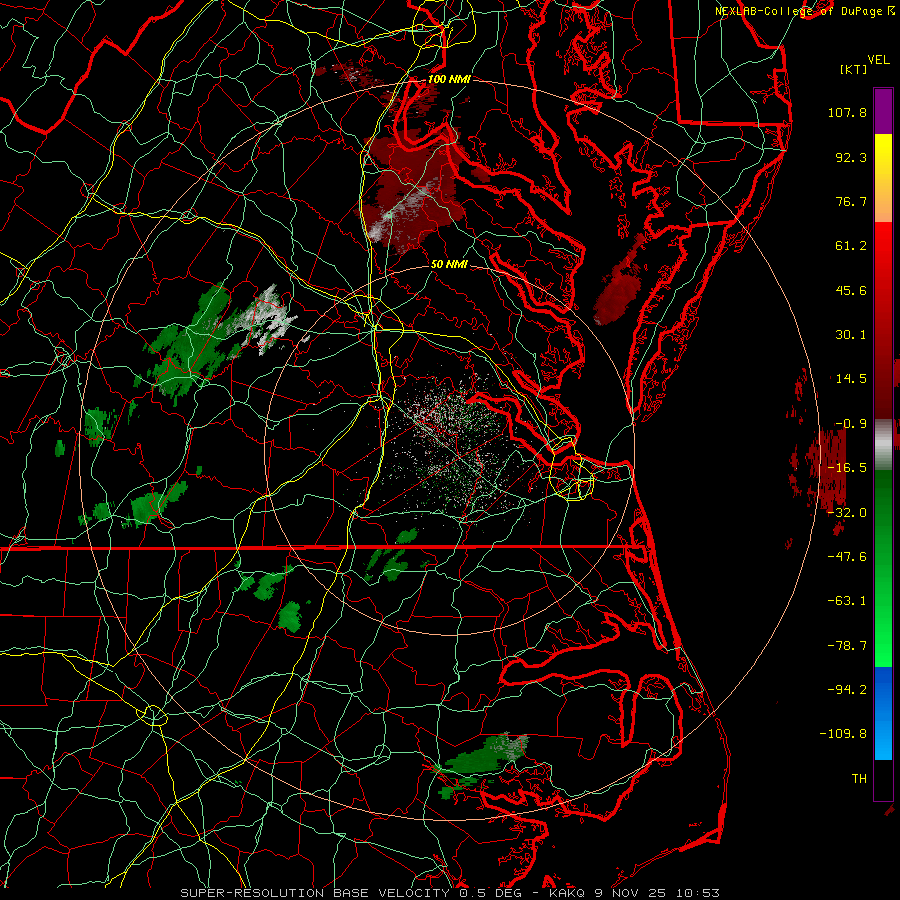Click the 14.5 legend value
Screen dimensions: 900x900
851,379
